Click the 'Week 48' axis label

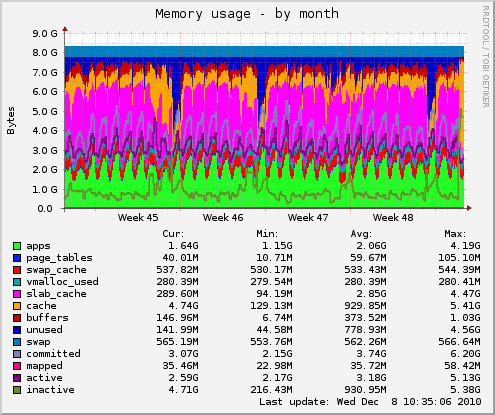pos(393,218)
